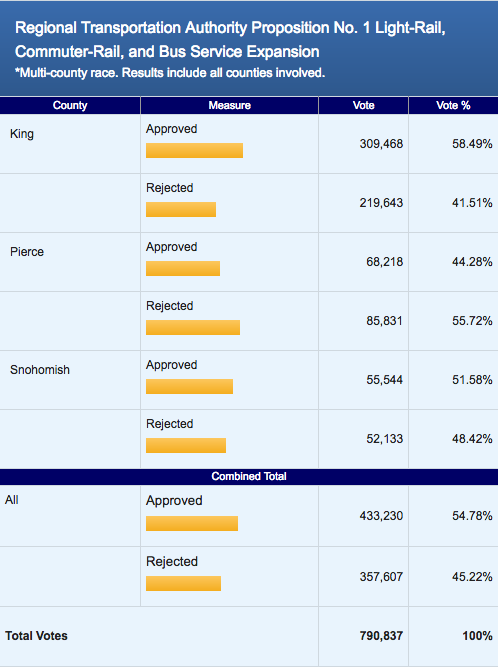
Task: Select Snohomish Rejected bar
Action: coord(186,445)
